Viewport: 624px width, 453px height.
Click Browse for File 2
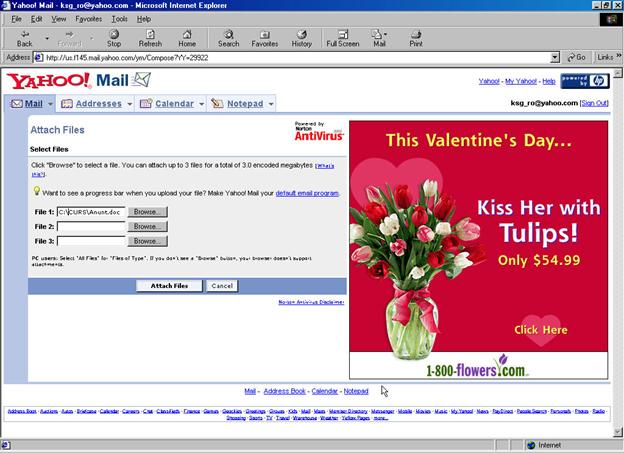click(147, 226)
